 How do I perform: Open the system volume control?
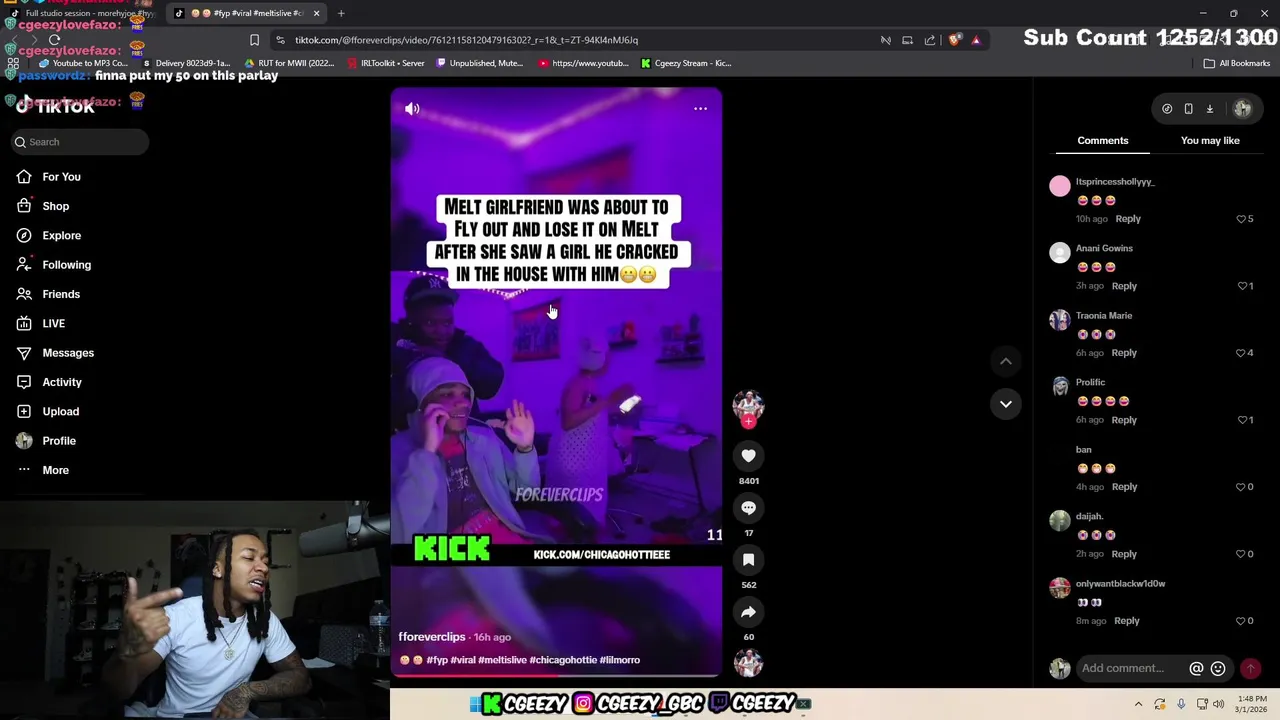click(1218, 704)
